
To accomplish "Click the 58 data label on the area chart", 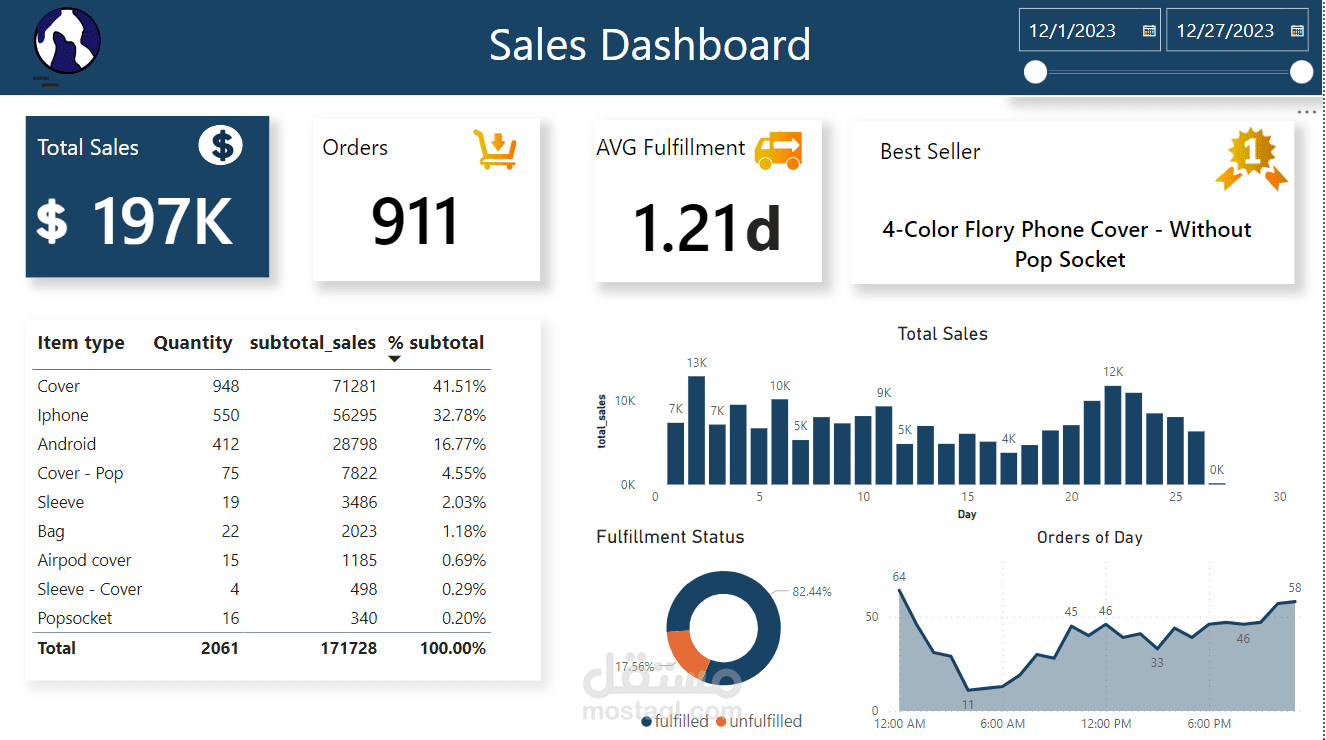I will pyautogui.click(x=1295, y=587).
